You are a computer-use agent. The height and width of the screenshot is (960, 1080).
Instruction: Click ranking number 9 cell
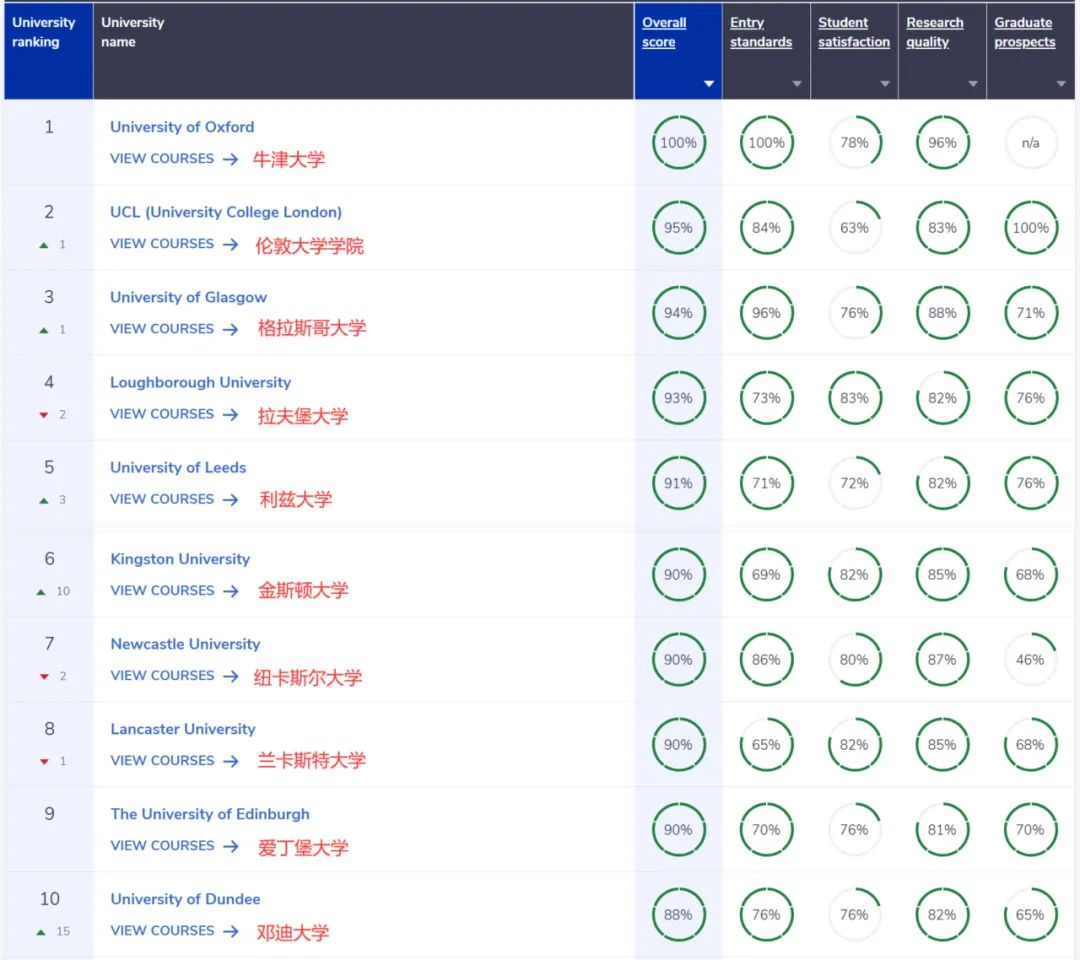(x=49, y=830)
